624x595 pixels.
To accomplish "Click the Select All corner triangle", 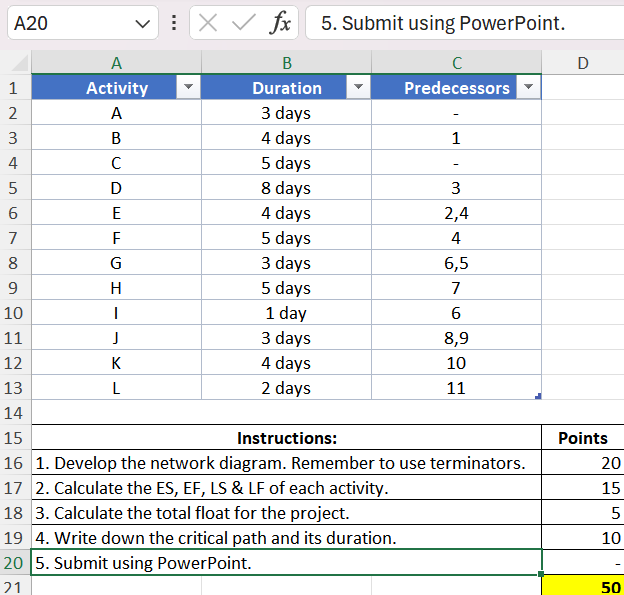I will tap(17, 63).
